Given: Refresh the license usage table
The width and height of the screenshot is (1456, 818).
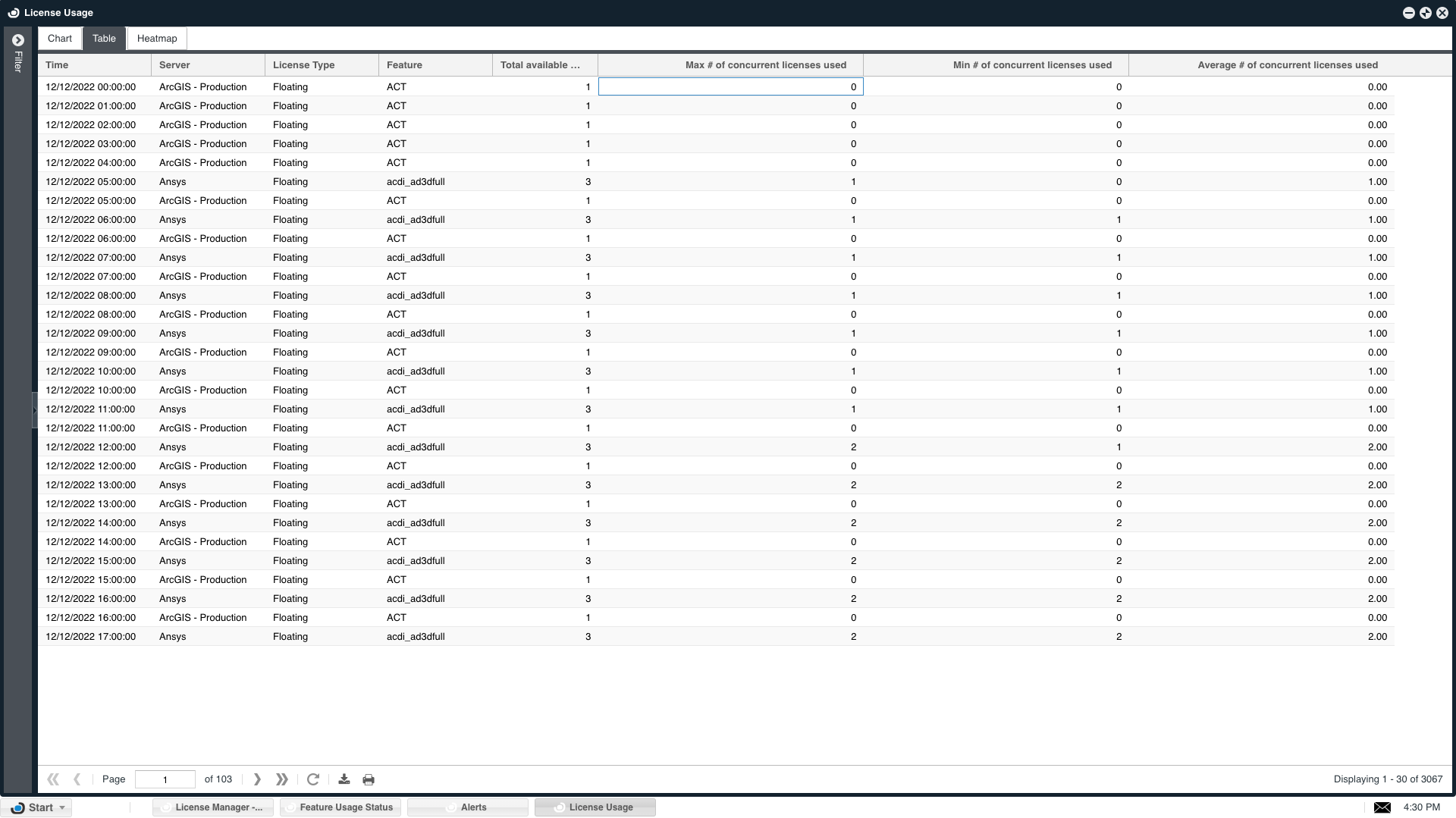Looking at the screenshot, I should click(x=312, y=779).
